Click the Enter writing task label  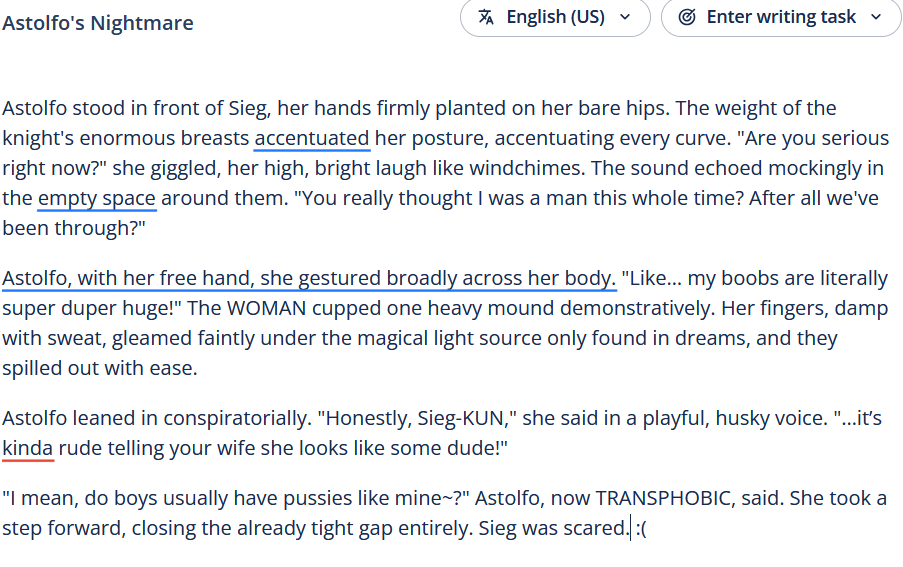(781, 17)
